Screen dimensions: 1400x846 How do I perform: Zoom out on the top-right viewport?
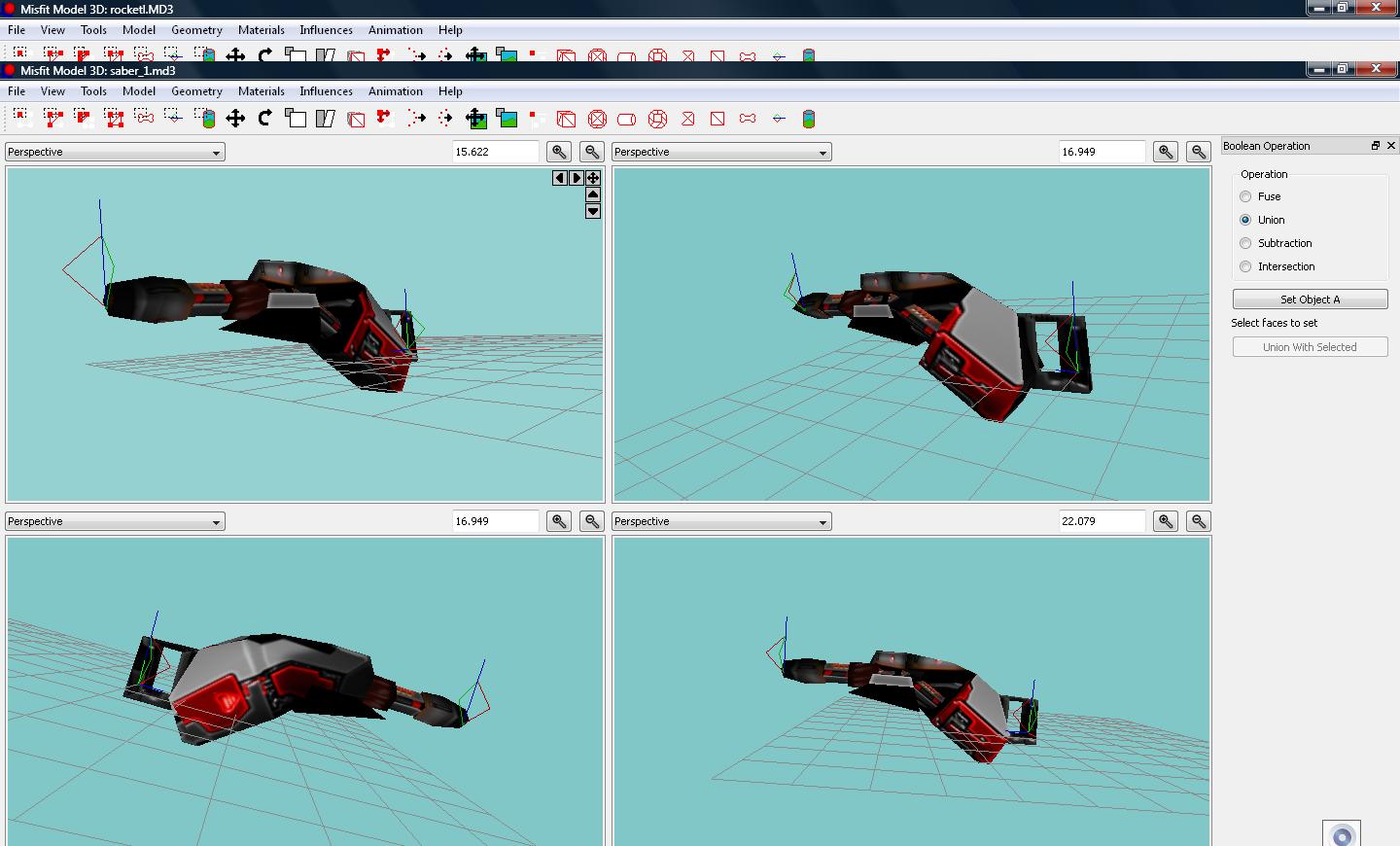(x=1199, y=152)
